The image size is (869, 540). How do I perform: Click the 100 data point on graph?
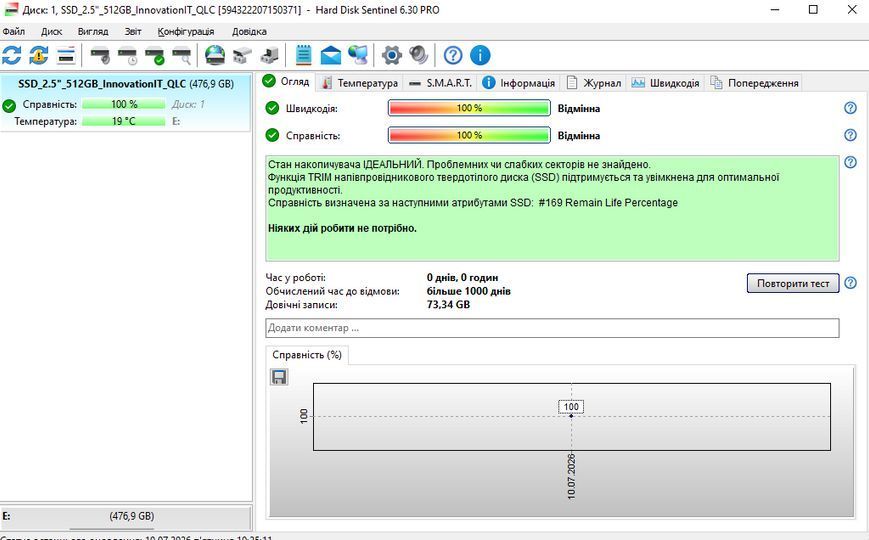[x=571, y=416]
